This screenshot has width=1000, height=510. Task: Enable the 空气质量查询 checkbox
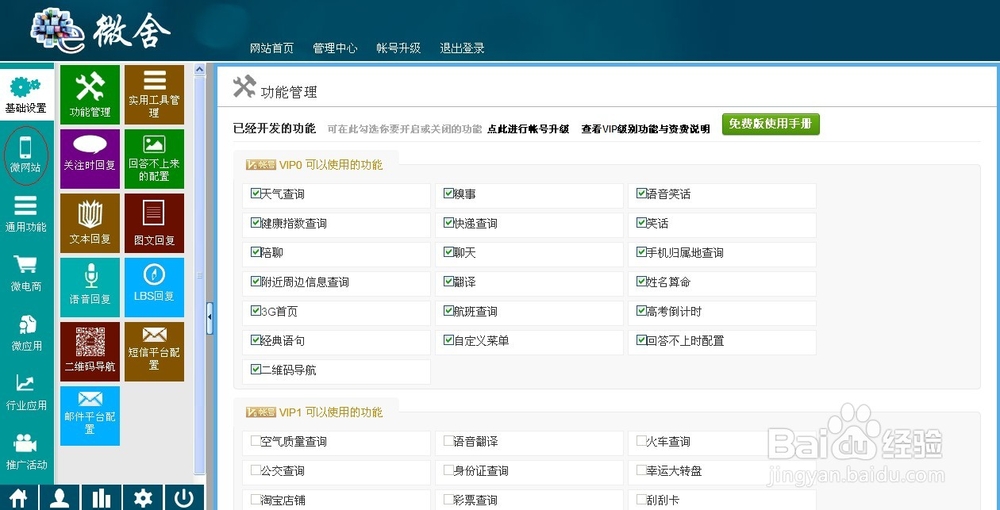256,441
